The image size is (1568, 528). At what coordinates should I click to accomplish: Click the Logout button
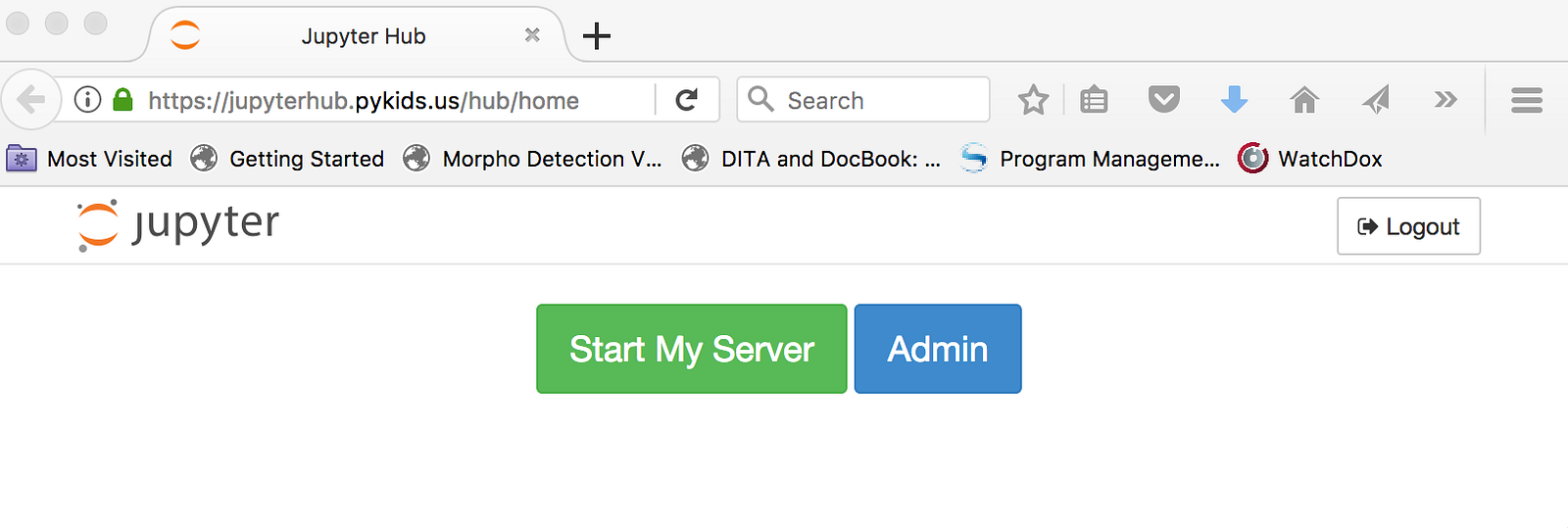click(x=1408, y=226)
